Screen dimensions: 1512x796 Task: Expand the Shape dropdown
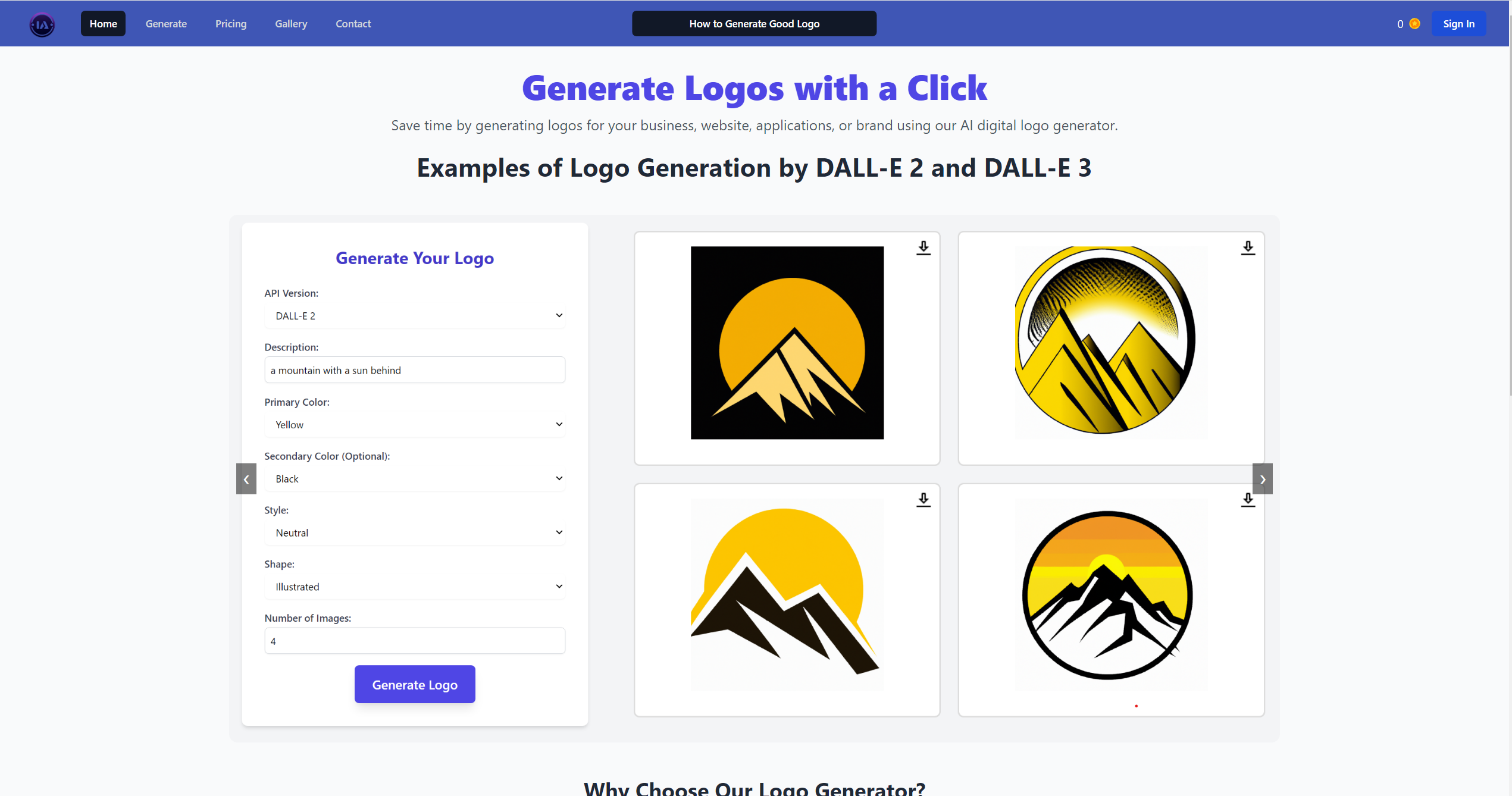pyautogui.click(x=415, y=587)
